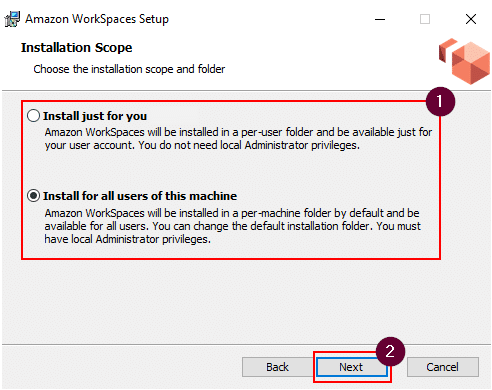Select the Install for all users radio button
The image size is (492, 390).
click(33, 196)
